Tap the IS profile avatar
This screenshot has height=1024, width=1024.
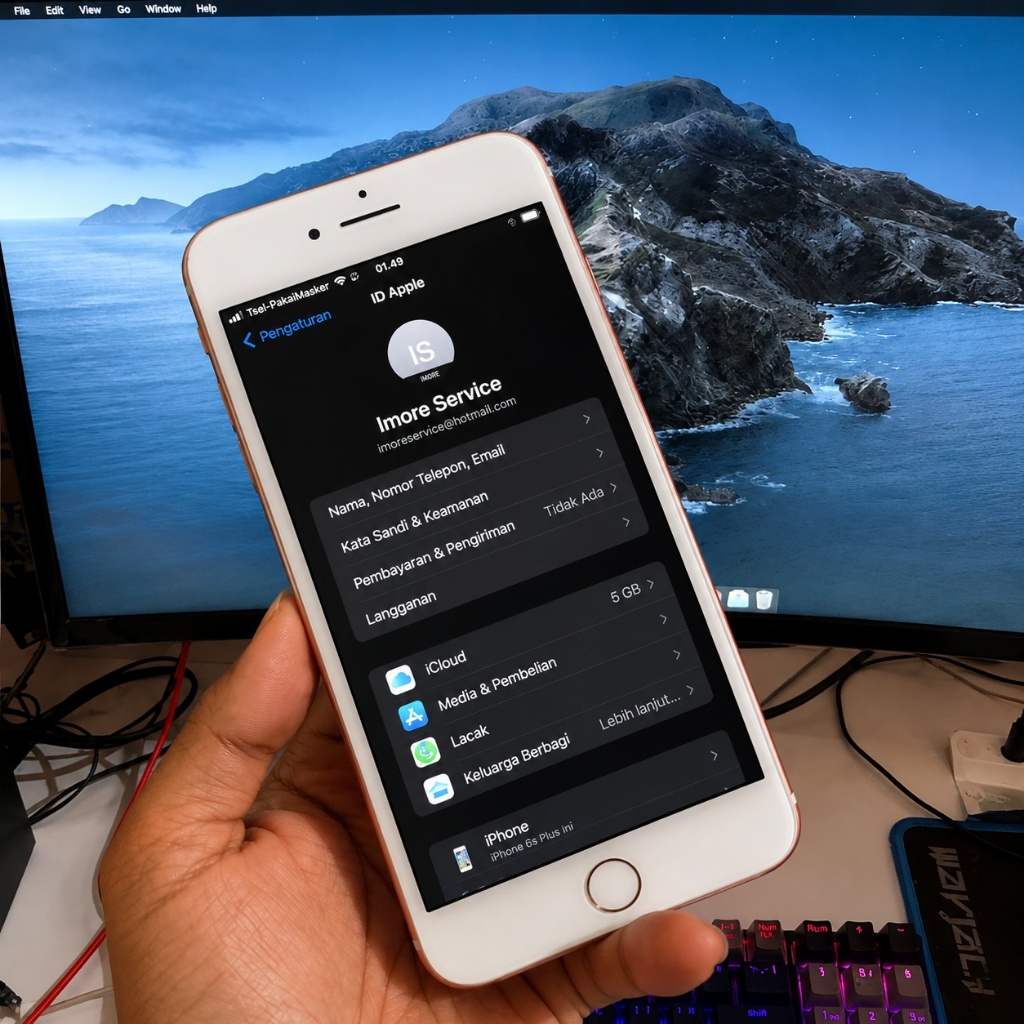click(421, 351)
